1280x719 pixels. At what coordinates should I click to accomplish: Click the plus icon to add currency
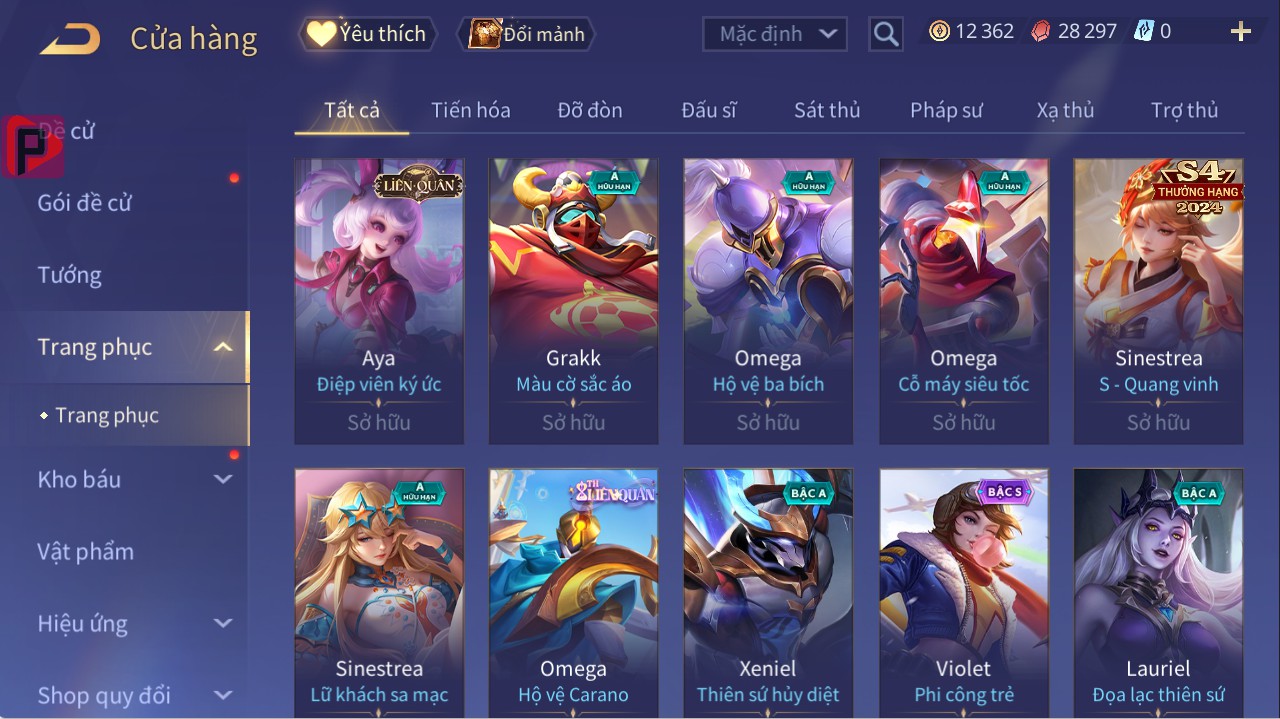pos(1241,32)
